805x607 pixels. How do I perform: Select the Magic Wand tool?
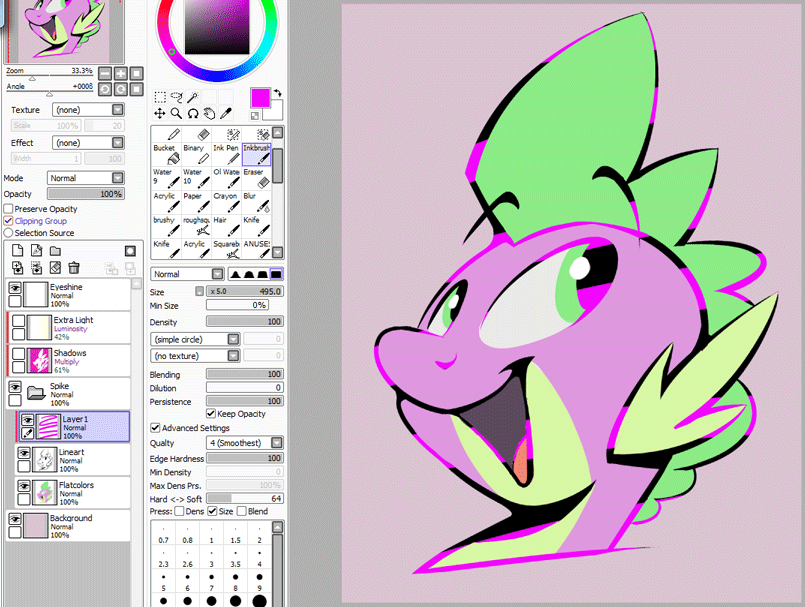193,98
